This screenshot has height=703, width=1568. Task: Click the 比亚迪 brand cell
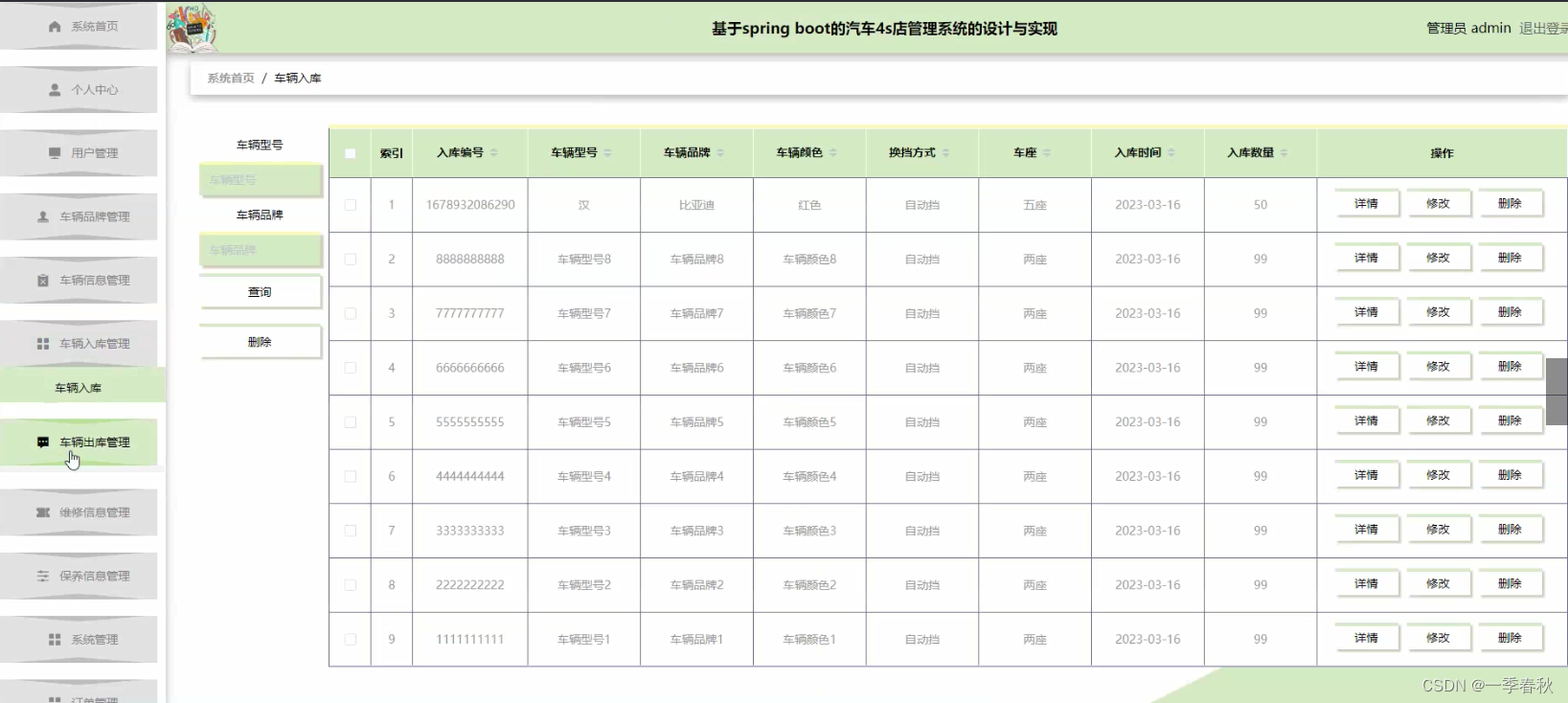(x=696, y=205)
